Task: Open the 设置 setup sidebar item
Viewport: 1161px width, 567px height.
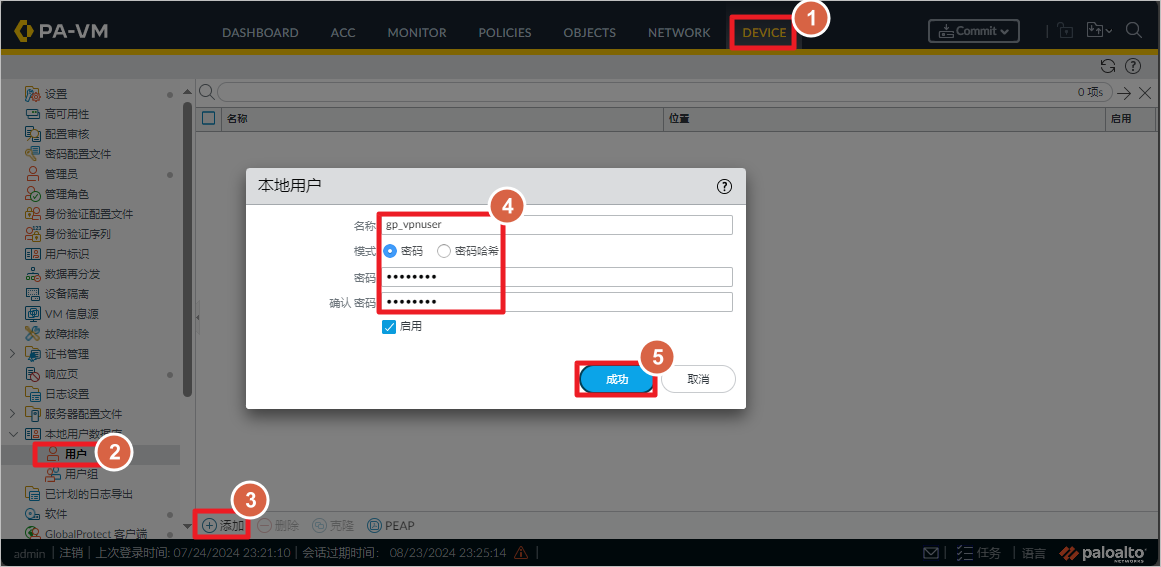Action: pos(56,94)
